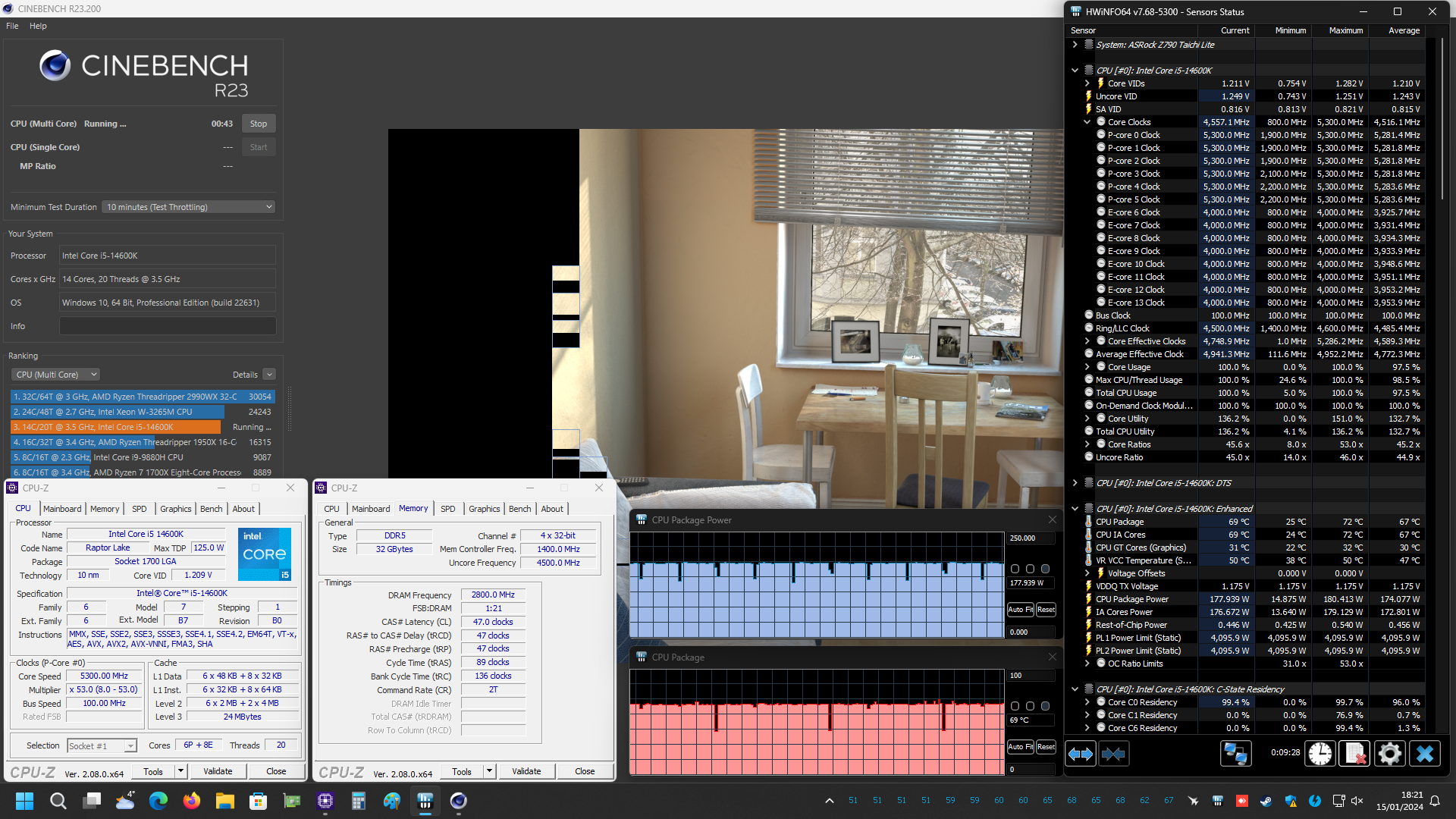Image resolution: width=1456 pixels, height=819 pixels.
Task: Stop the Cinebench multi core test
Action: click(x=259, y=124)
